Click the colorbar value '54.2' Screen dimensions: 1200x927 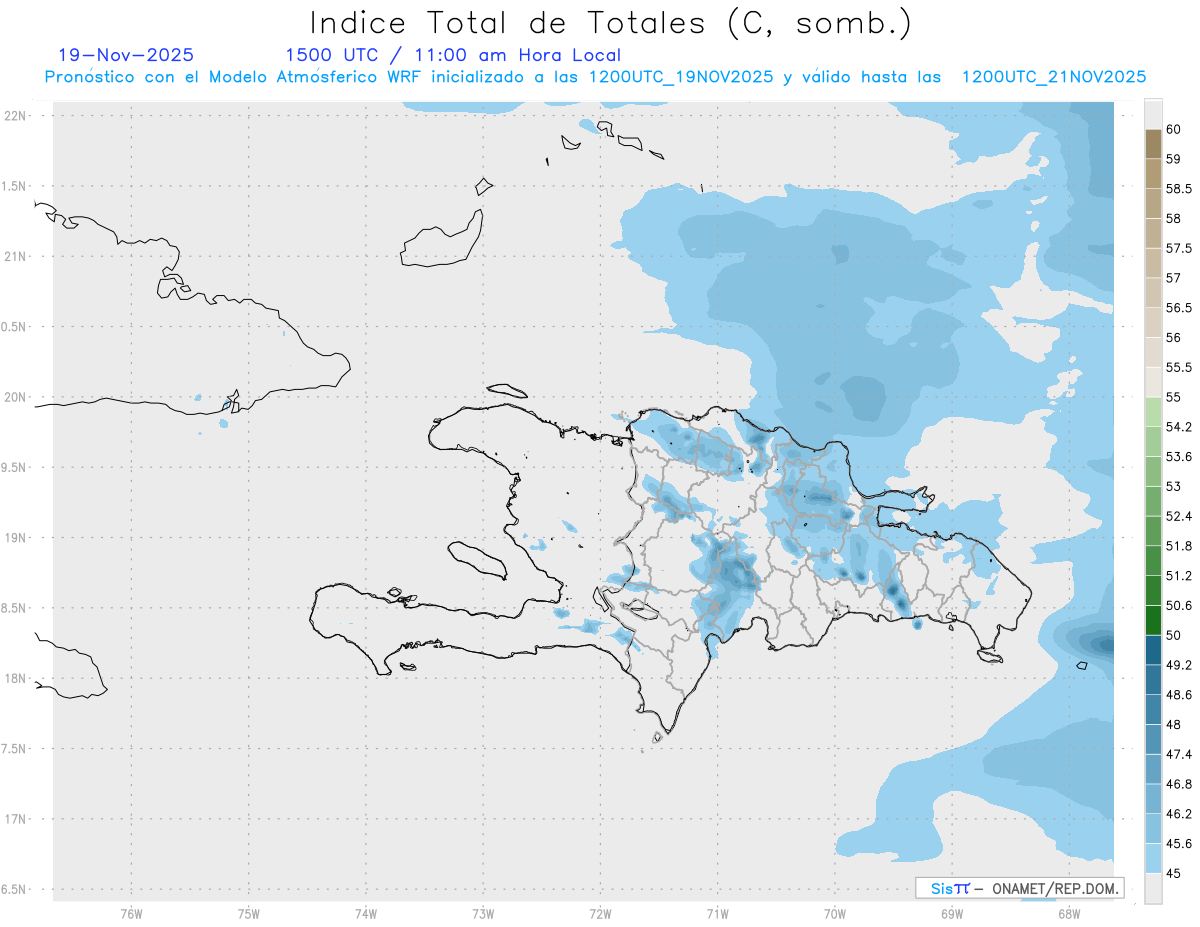(1179, 427)
